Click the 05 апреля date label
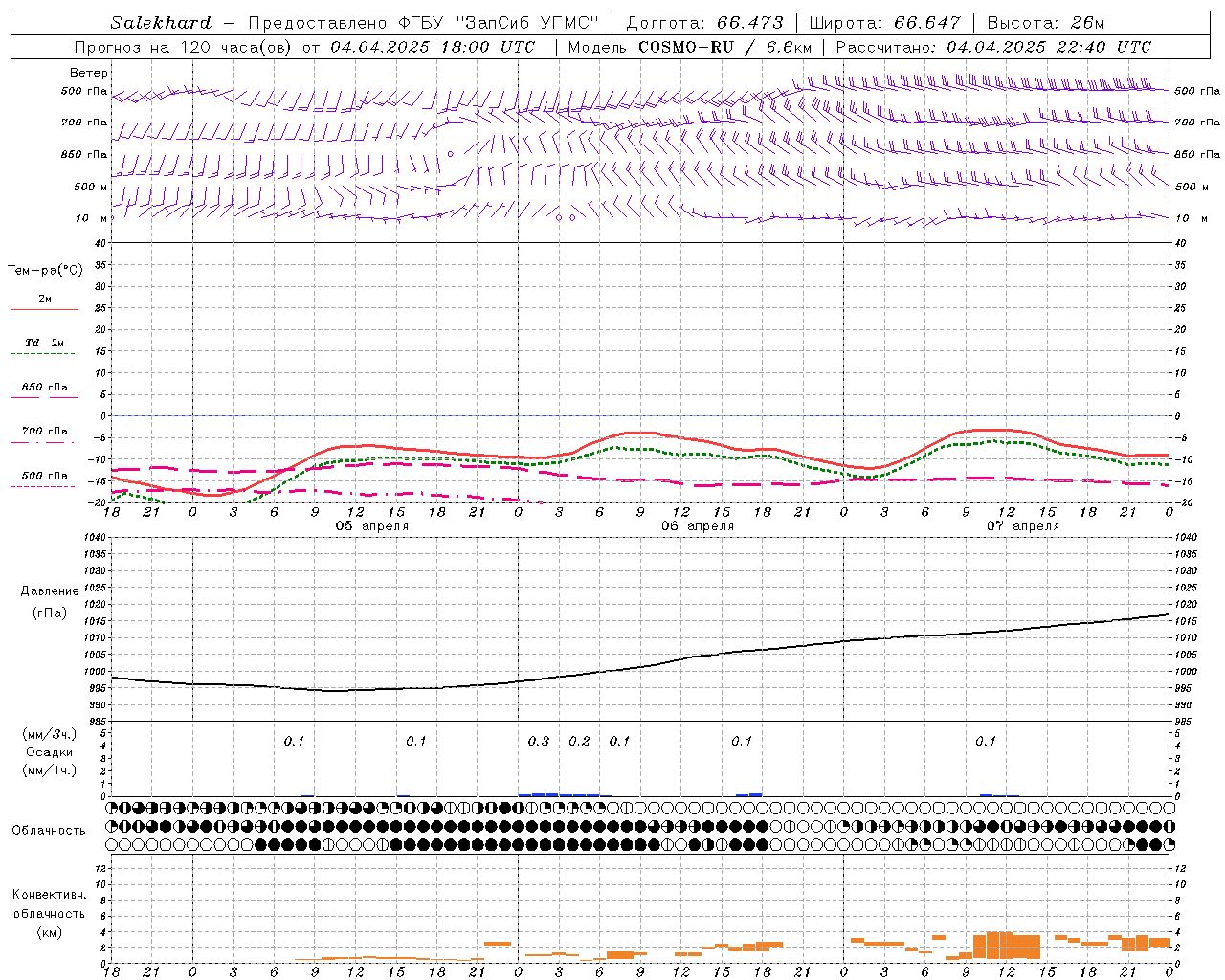 372,526
